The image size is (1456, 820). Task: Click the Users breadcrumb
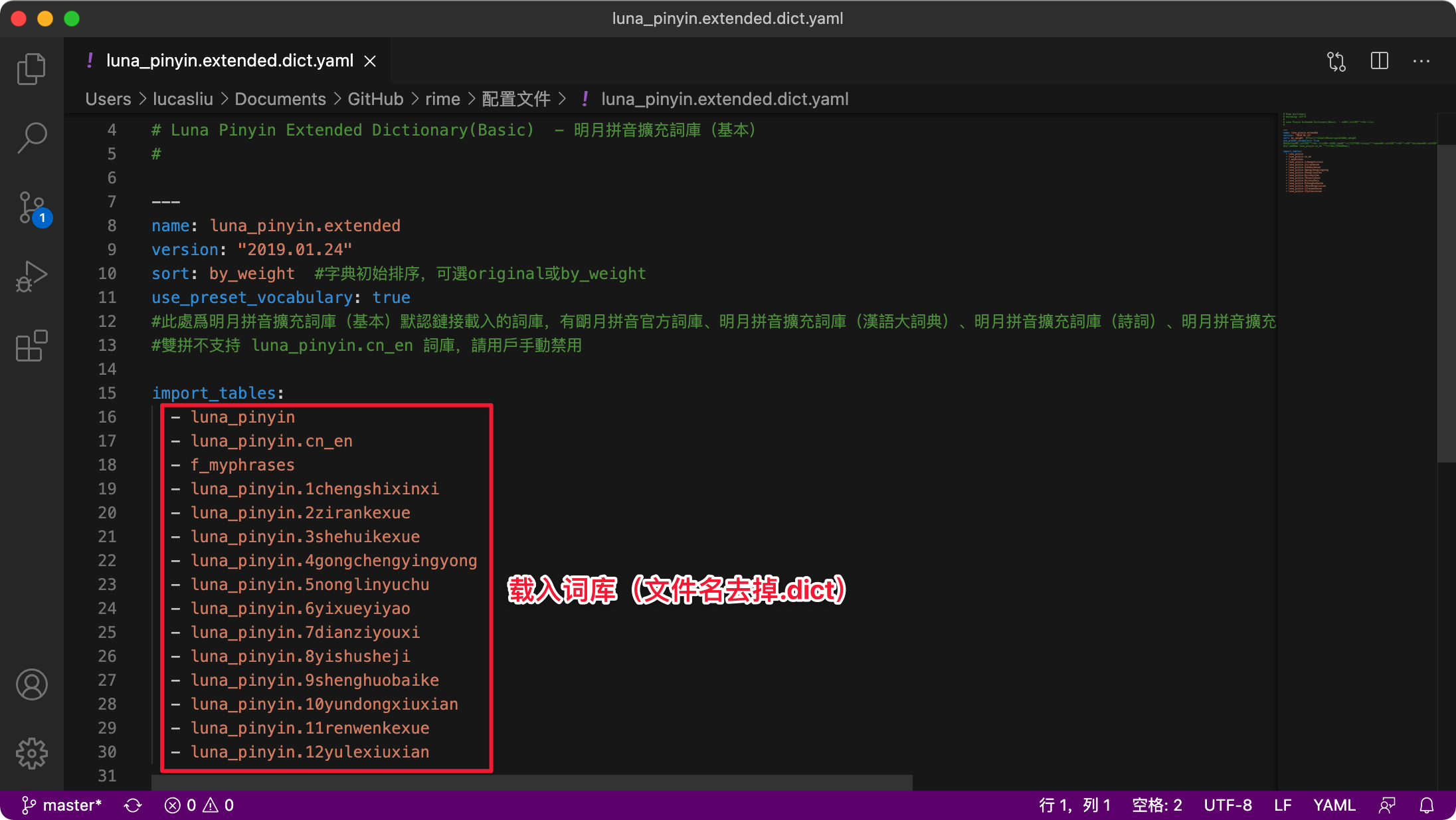108,99
